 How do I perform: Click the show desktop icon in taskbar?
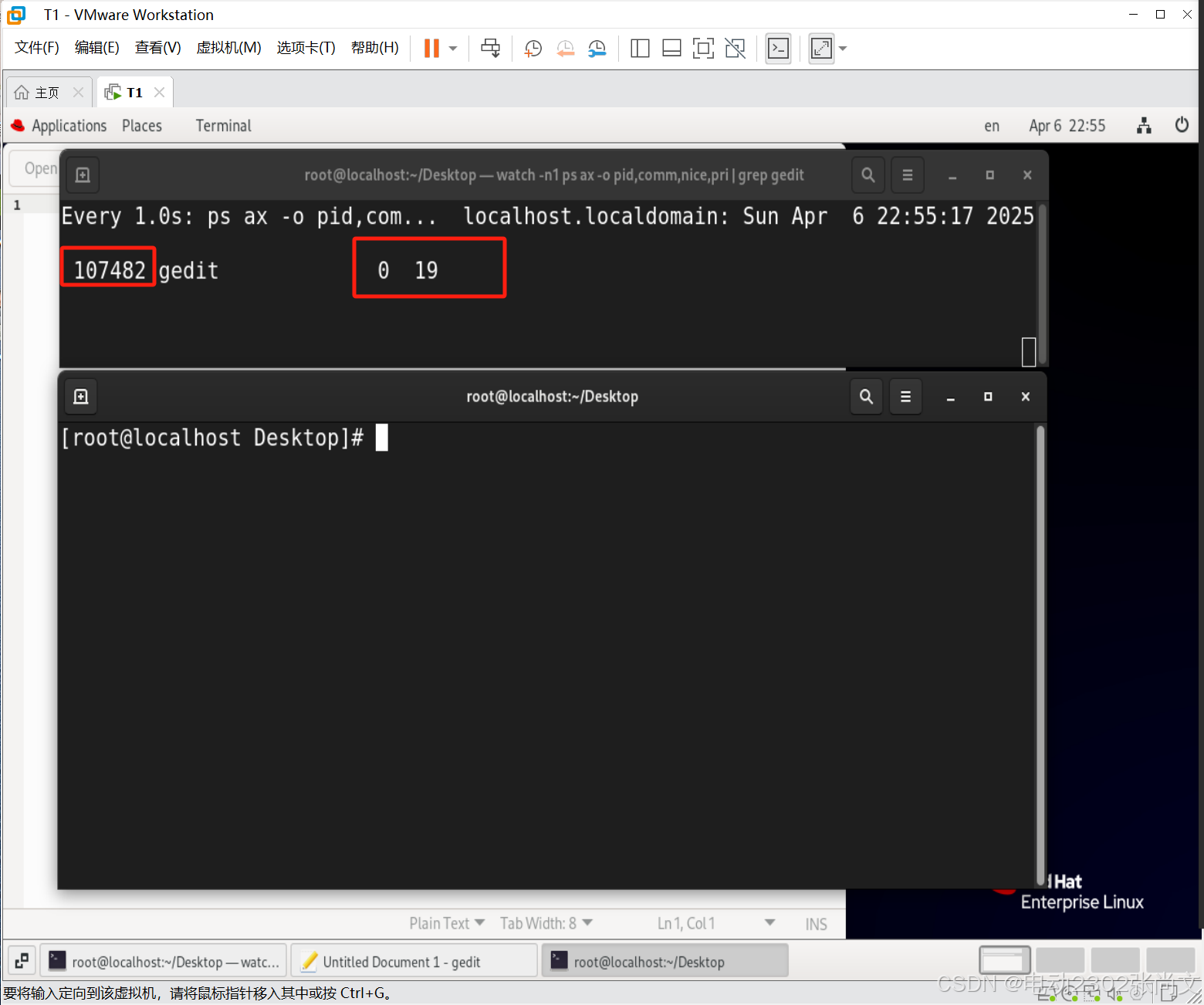(22, 961)
